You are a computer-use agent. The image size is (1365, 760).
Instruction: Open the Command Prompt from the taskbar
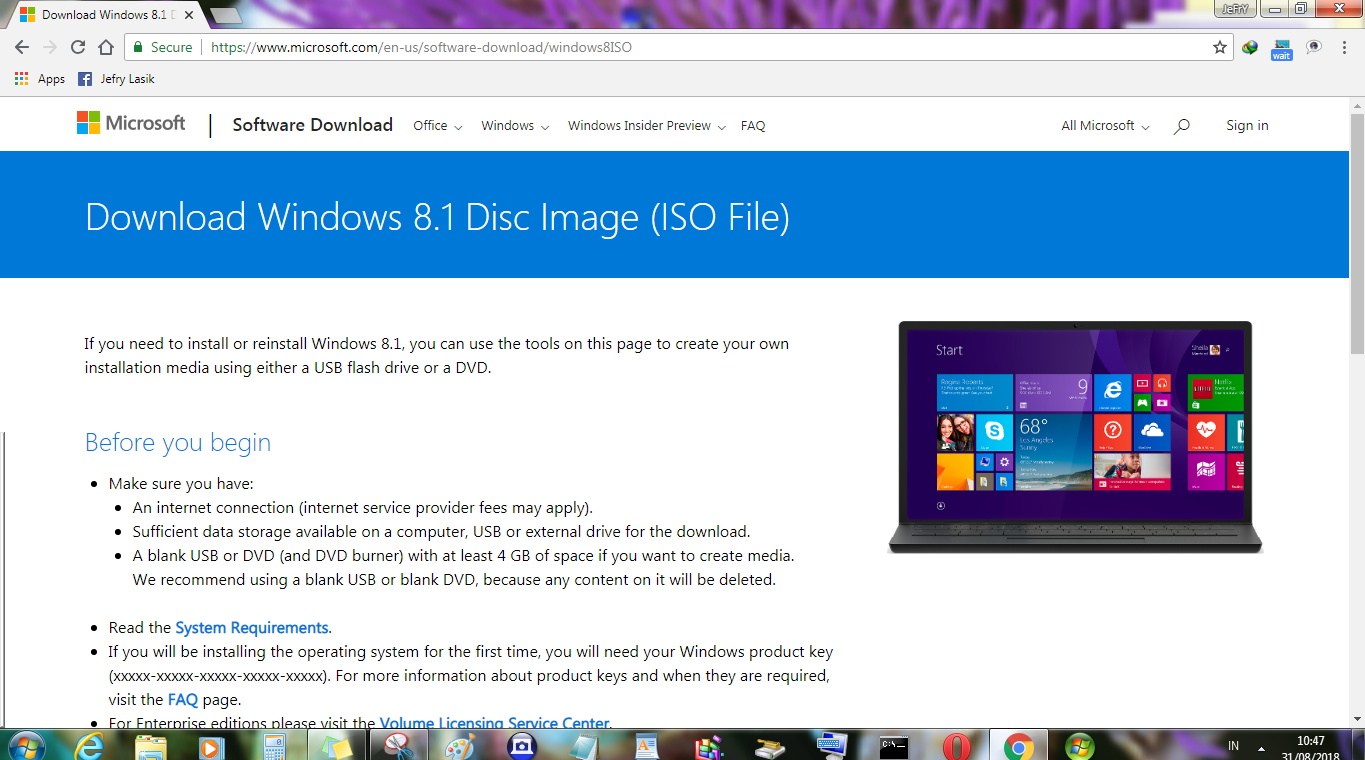896,745
